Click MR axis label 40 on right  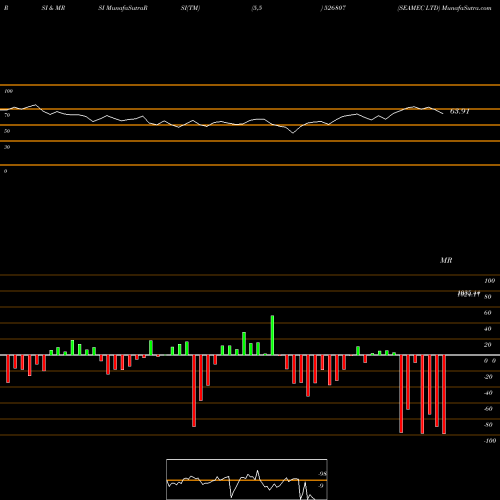pos(487,329)
